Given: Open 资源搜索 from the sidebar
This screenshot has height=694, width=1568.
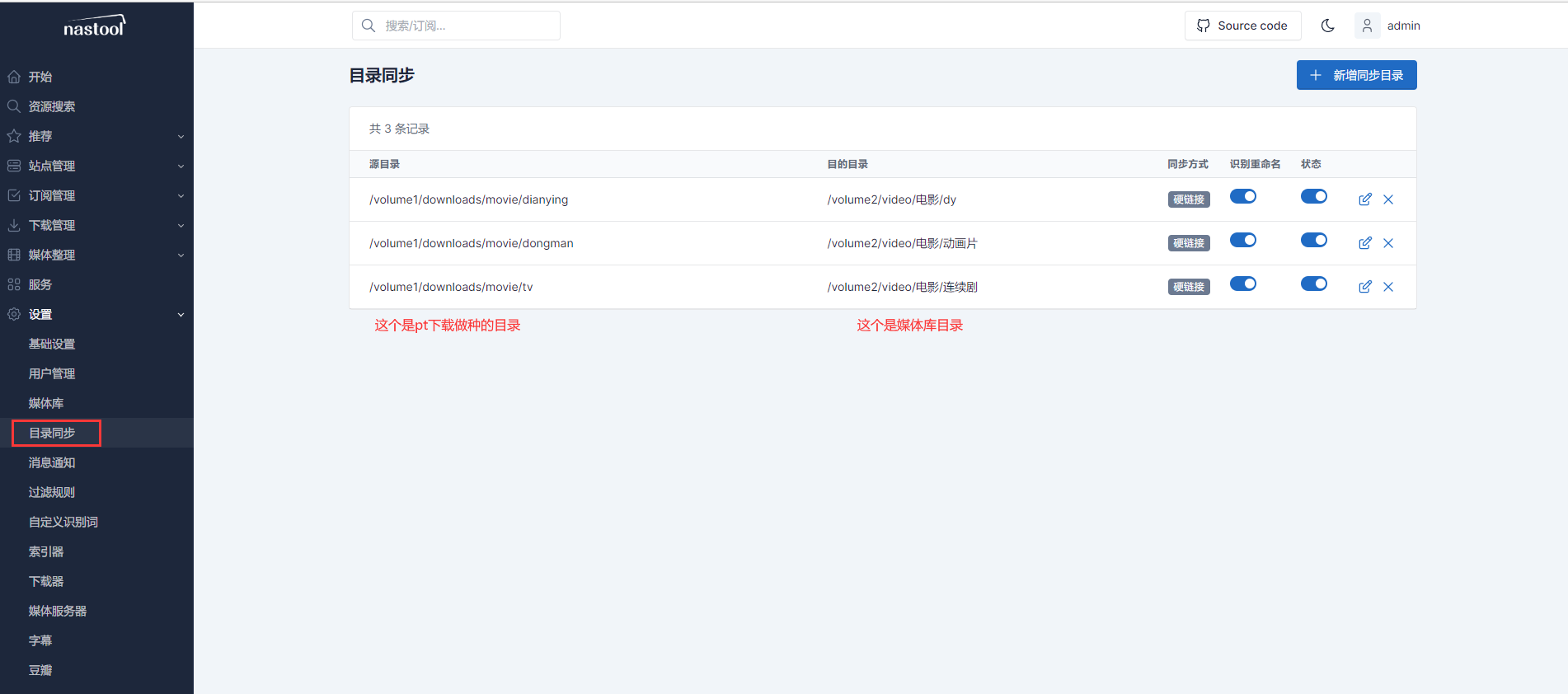Looking at the screenshot, I should (x=52, y=106).
